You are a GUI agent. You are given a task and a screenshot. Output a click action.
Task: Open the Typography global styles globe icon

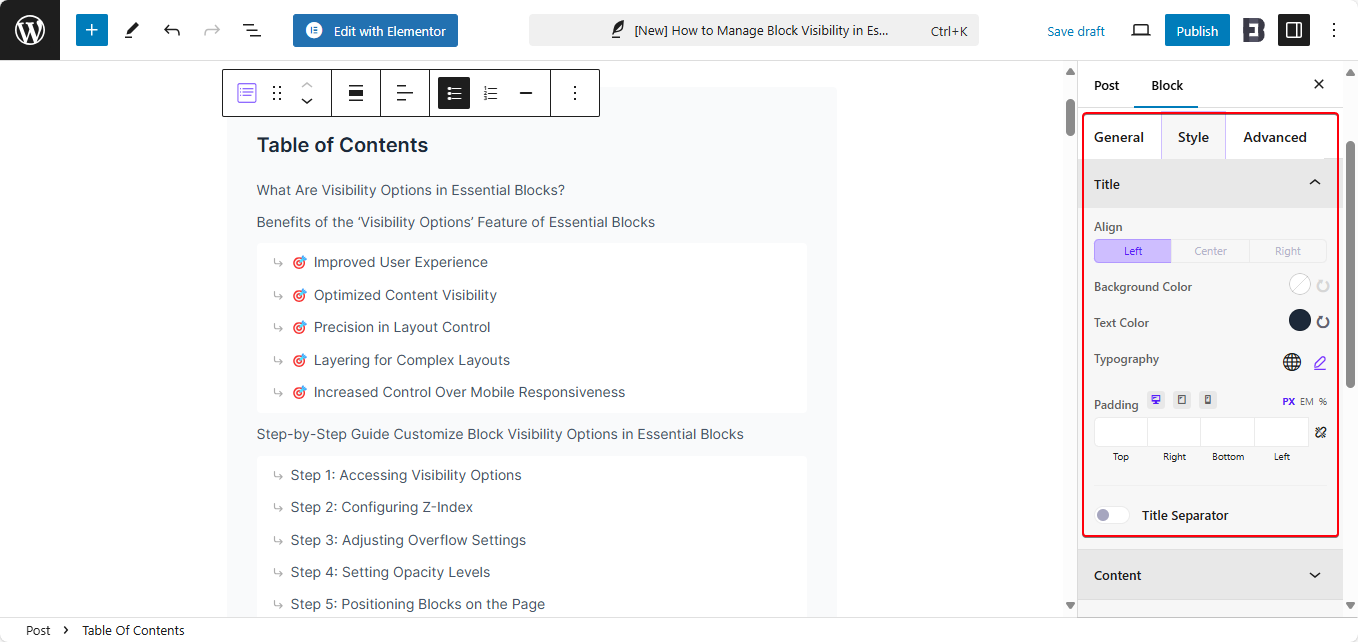[1292, 362]
